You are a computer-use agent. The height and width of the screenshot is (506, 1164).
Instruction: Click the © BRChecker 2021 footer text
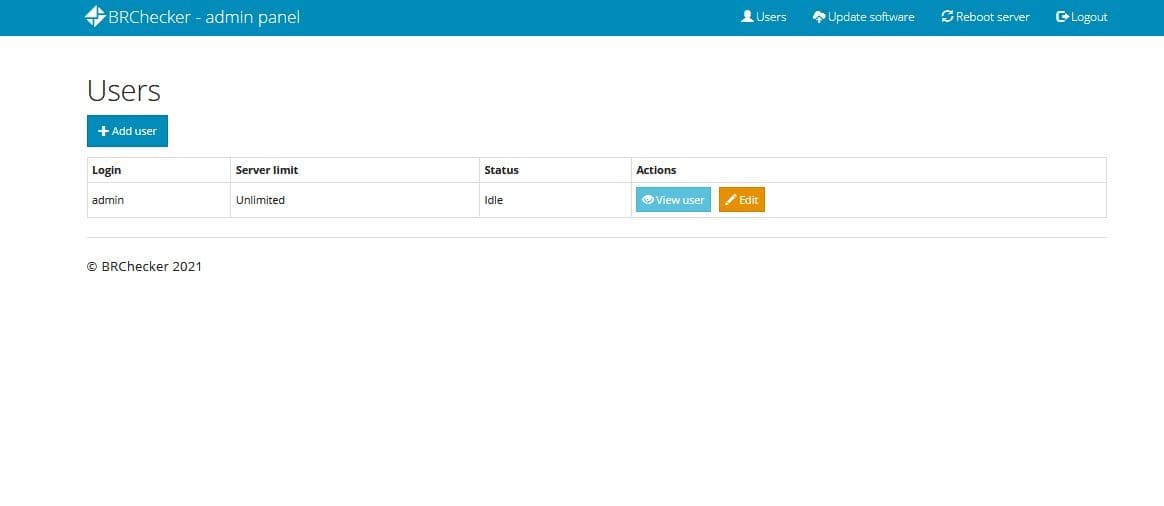(144, 266)
